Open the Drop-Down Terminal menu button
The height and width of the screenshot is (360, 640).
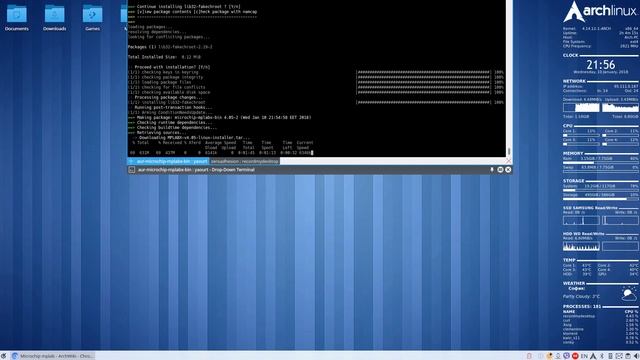pyautogui.click(x=500, y=170)
